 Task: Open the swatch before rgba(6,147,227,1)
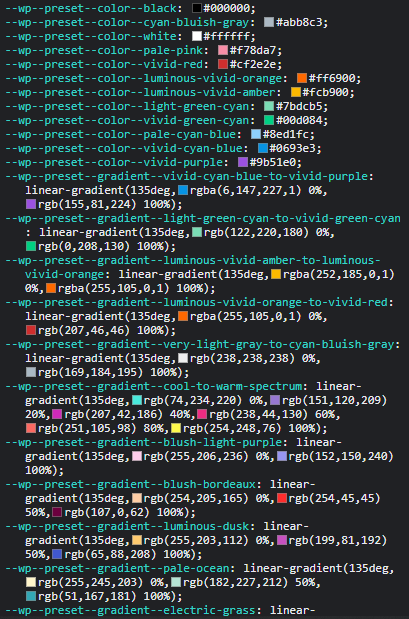point(183,191)
